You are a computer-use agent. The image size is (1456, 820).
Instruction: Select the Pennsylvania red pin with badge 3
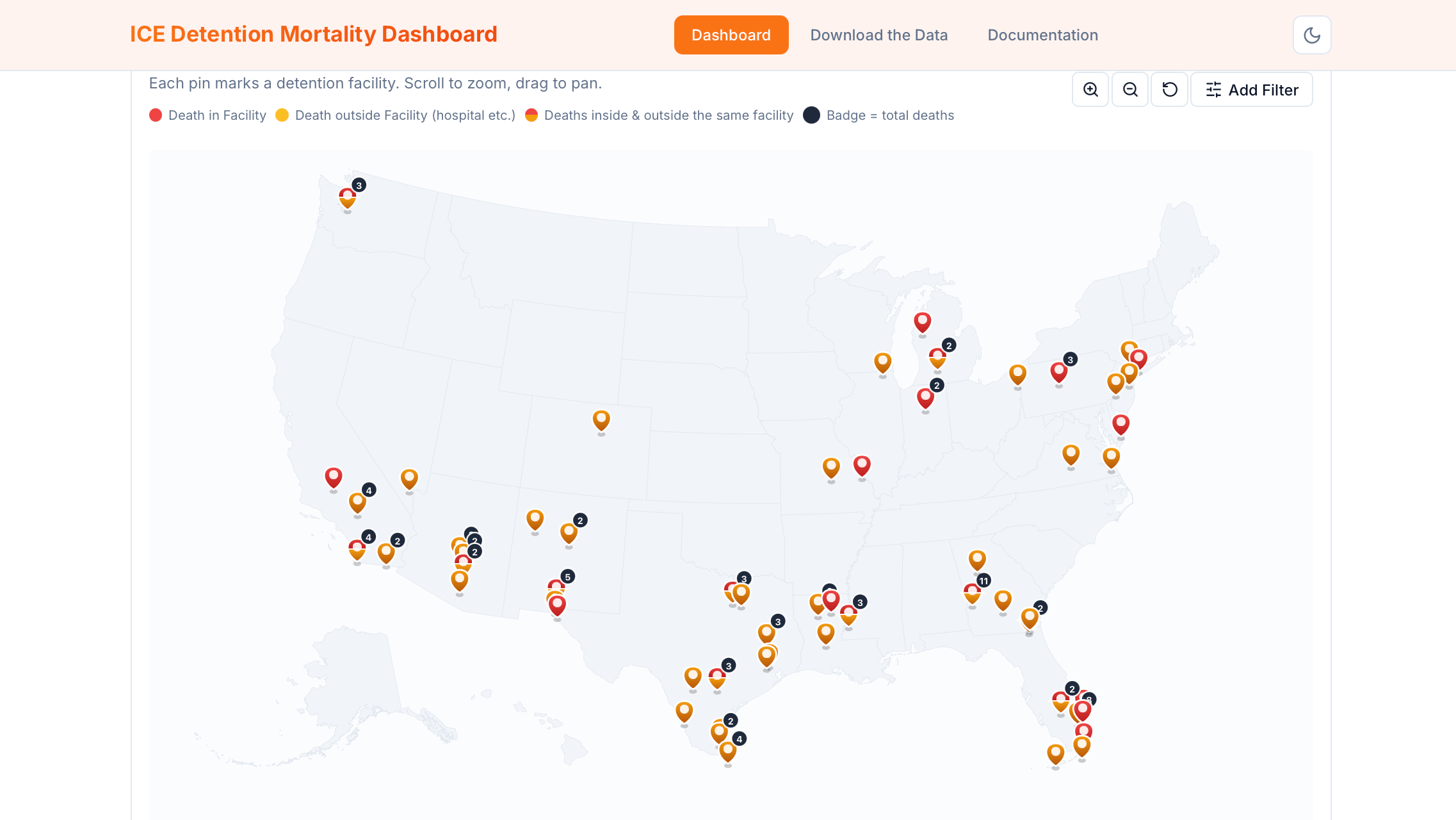(x=1058, y=372)
